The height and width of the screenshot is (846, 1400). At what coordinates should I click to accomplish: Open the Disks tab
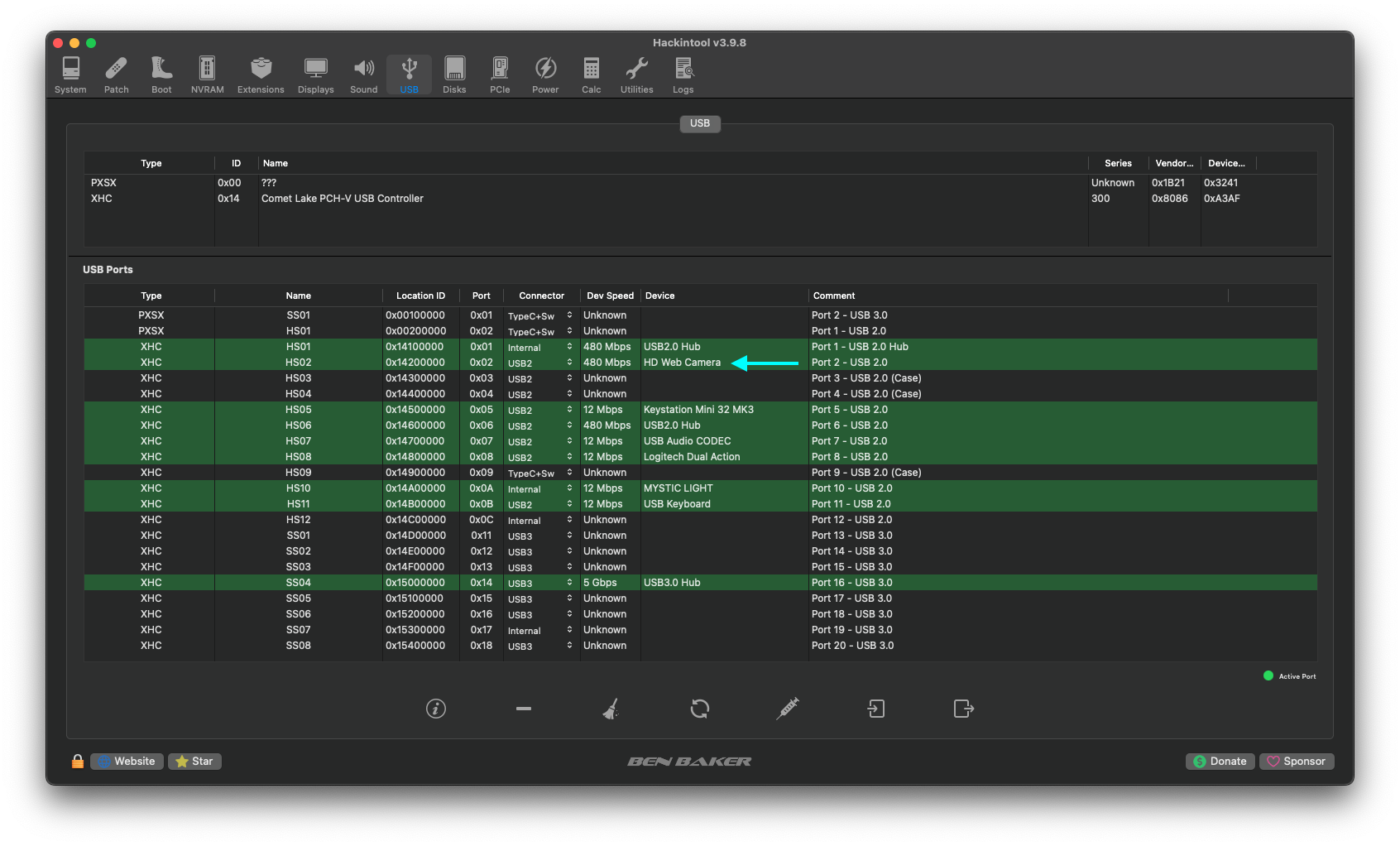tap(454, 75)
